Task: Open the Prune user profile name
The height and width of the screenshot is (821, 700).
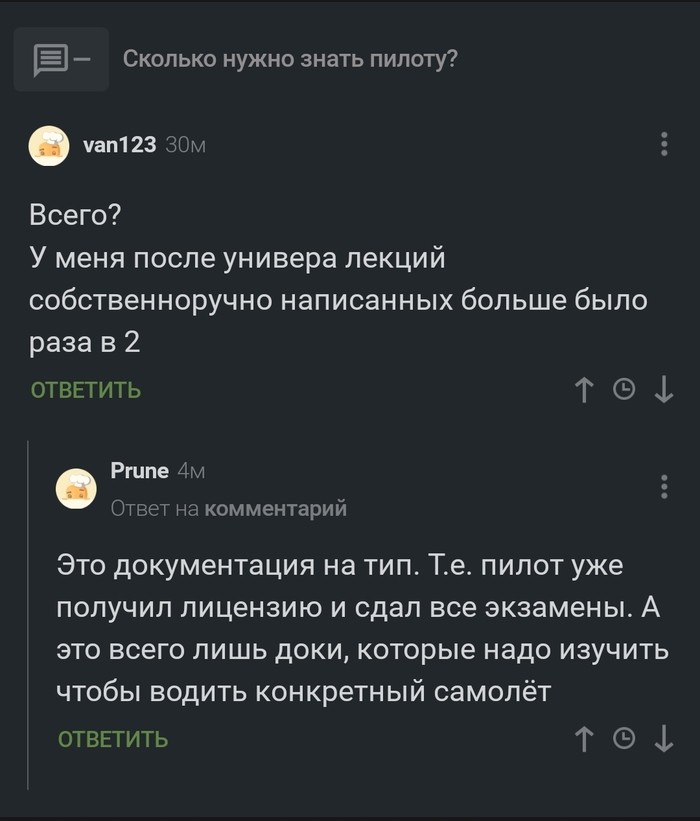Action: tap(139, 471)
